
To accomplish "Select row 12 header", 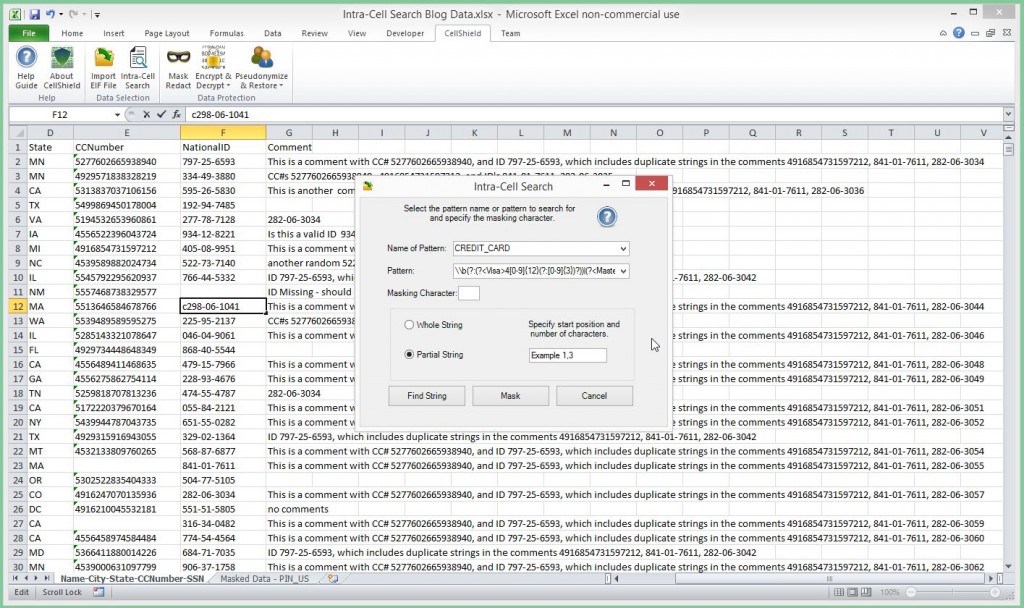I will [18, 306].
